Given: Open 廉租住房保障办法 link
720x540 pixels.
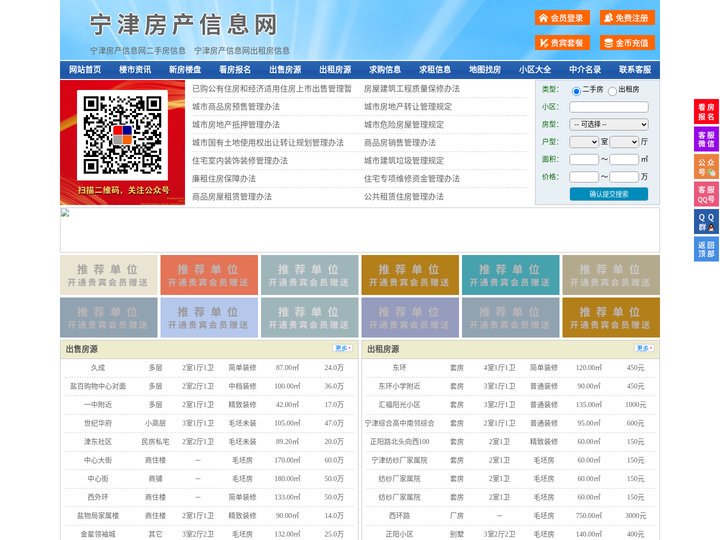Looking at the screenshot, I should pyautogui.click(x=224, y=179).
